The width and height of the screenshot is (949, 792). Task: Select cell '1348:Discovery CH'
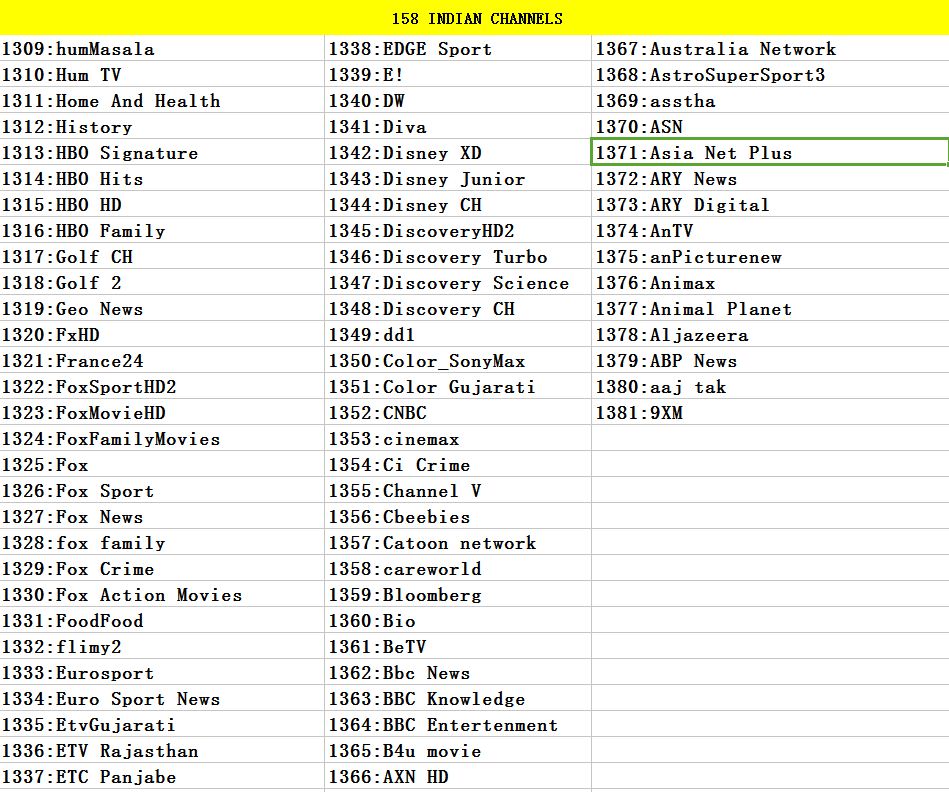coord(458,309)
